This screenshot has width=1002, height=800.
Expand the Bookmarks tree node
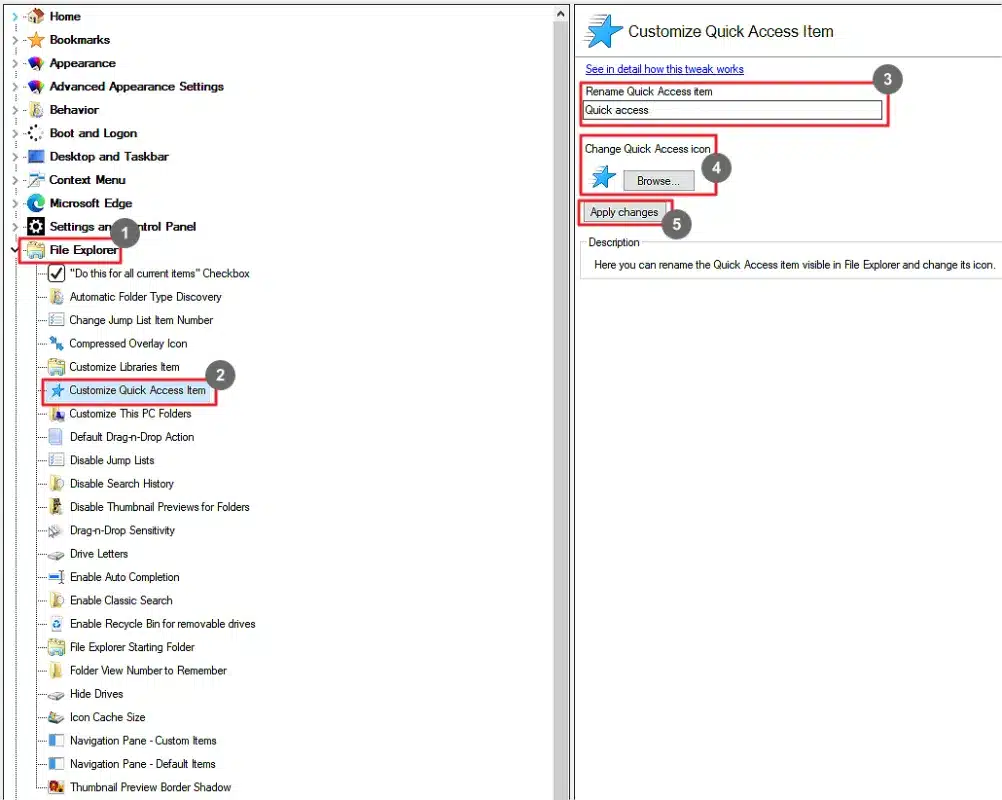click(x=15, y=40)
